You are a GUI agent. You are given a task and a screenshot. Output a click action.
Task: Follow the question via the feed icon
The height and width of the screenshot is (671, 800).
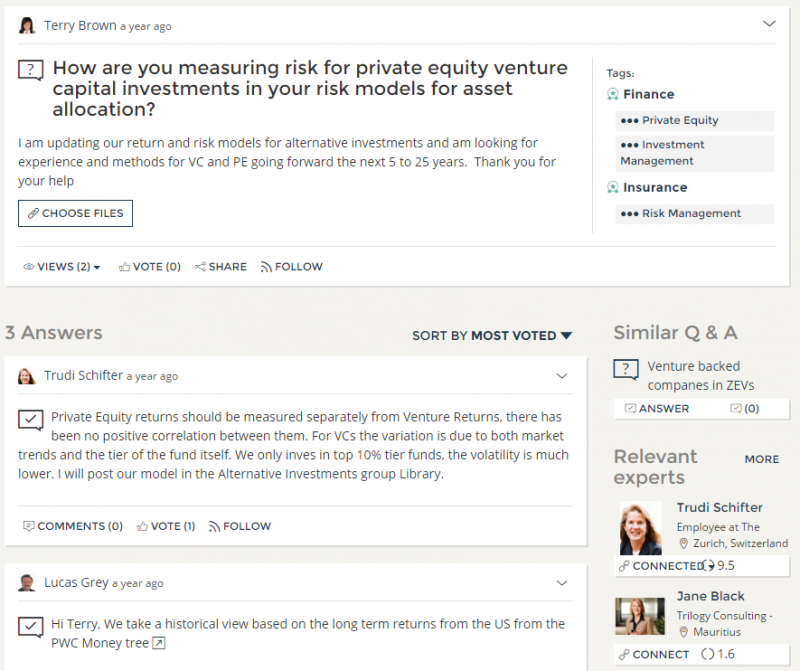[292, 267]
